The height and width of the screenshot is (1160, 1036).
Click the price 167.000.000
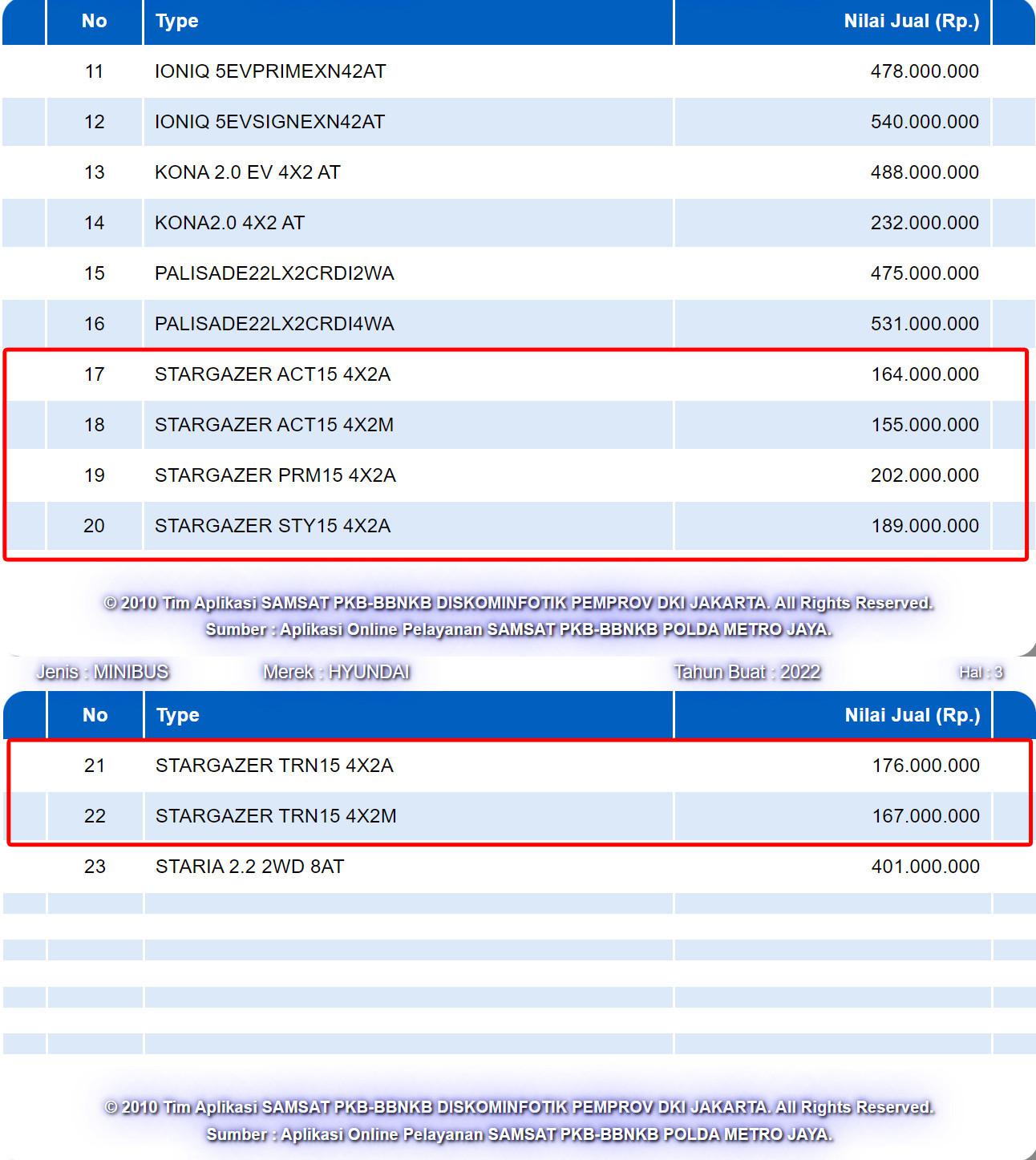click(x=926, y=816)
